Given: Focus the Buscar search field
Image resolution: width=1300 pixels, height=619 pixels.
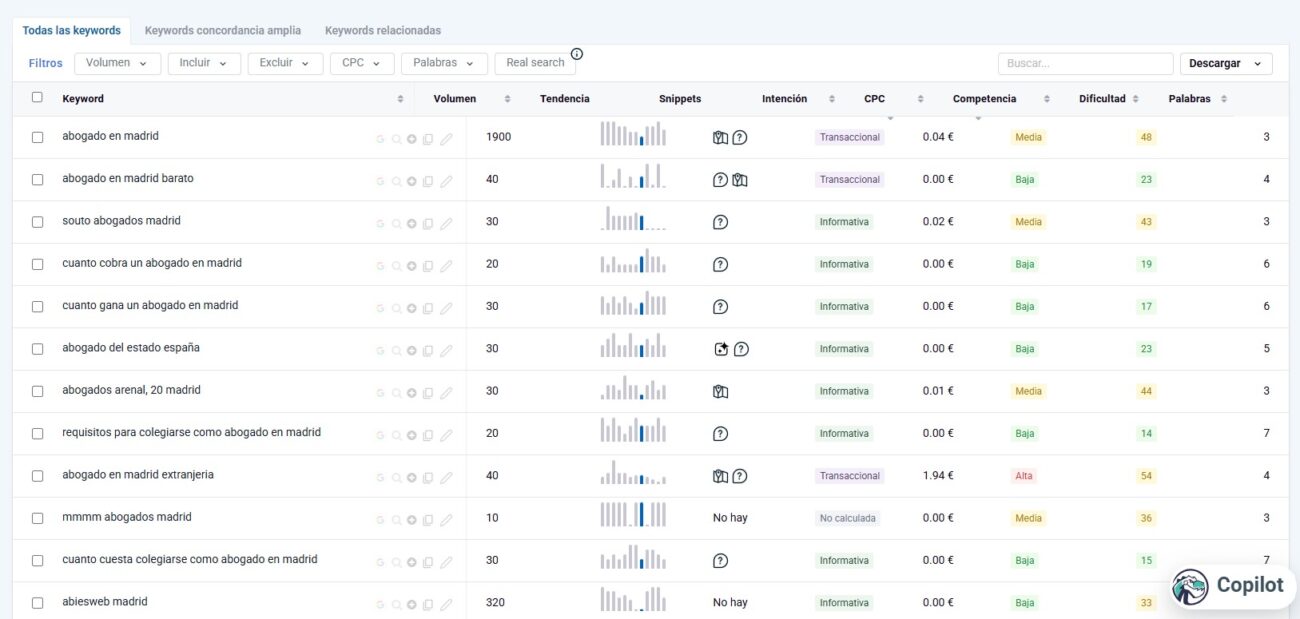Looking at the screenshot, I should (x=1085, y=64).
